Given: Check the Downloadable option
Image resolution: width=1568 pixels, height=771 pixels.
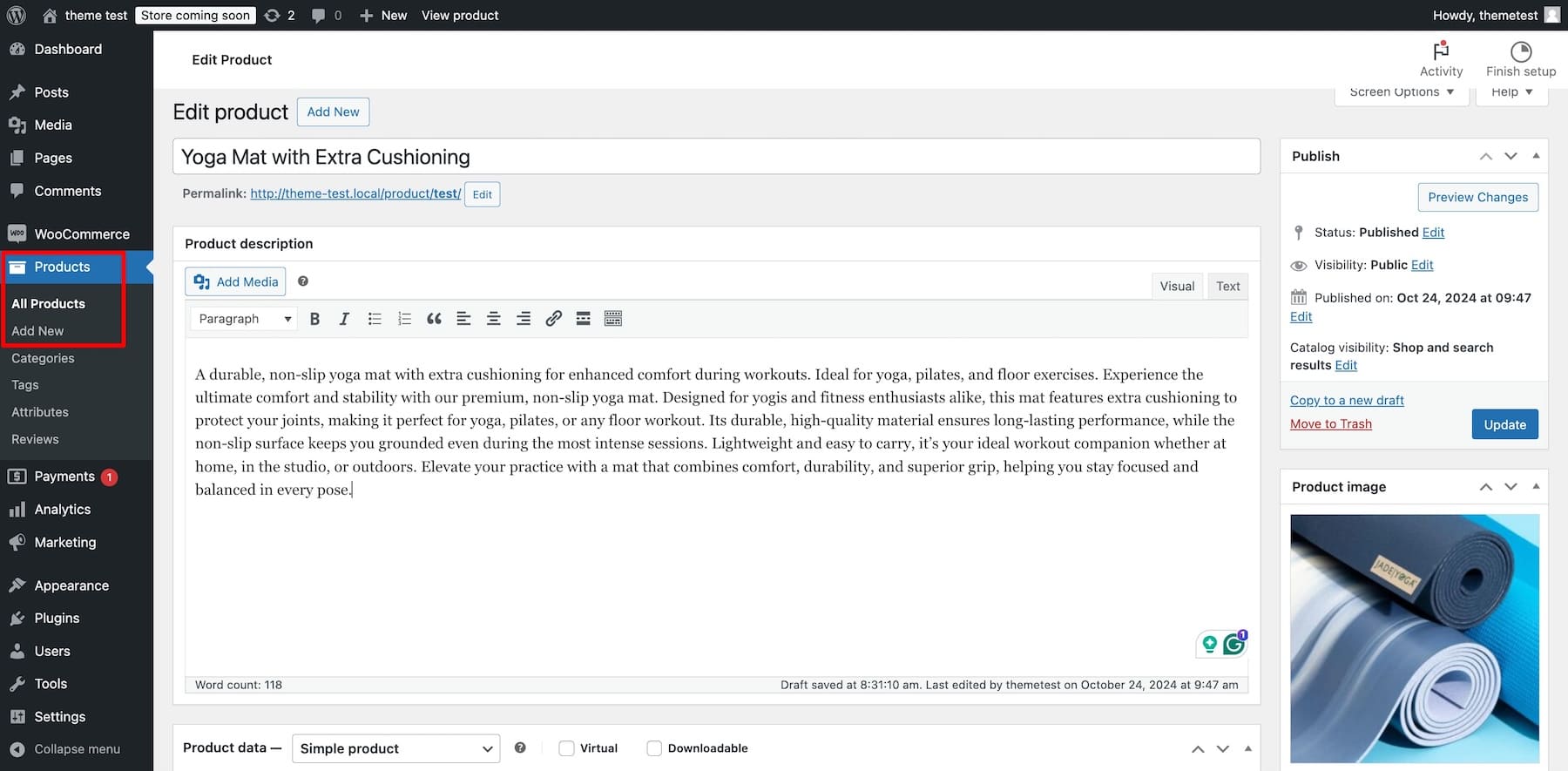Looking at the screenshot, I should (x=654, y=748).
